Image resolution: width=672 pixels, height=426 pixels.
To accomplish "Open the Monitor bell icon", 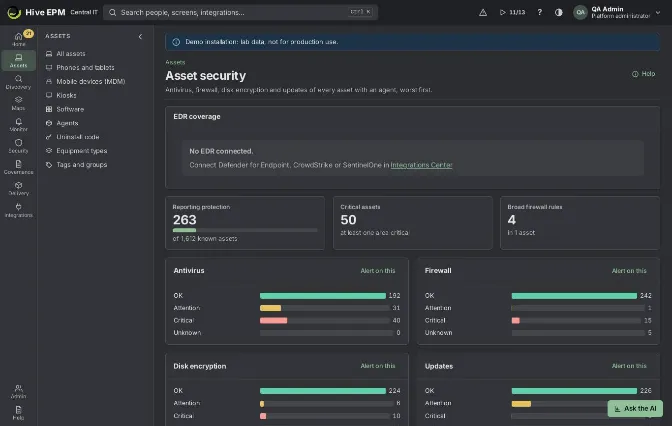I will [x=18, y=124].
